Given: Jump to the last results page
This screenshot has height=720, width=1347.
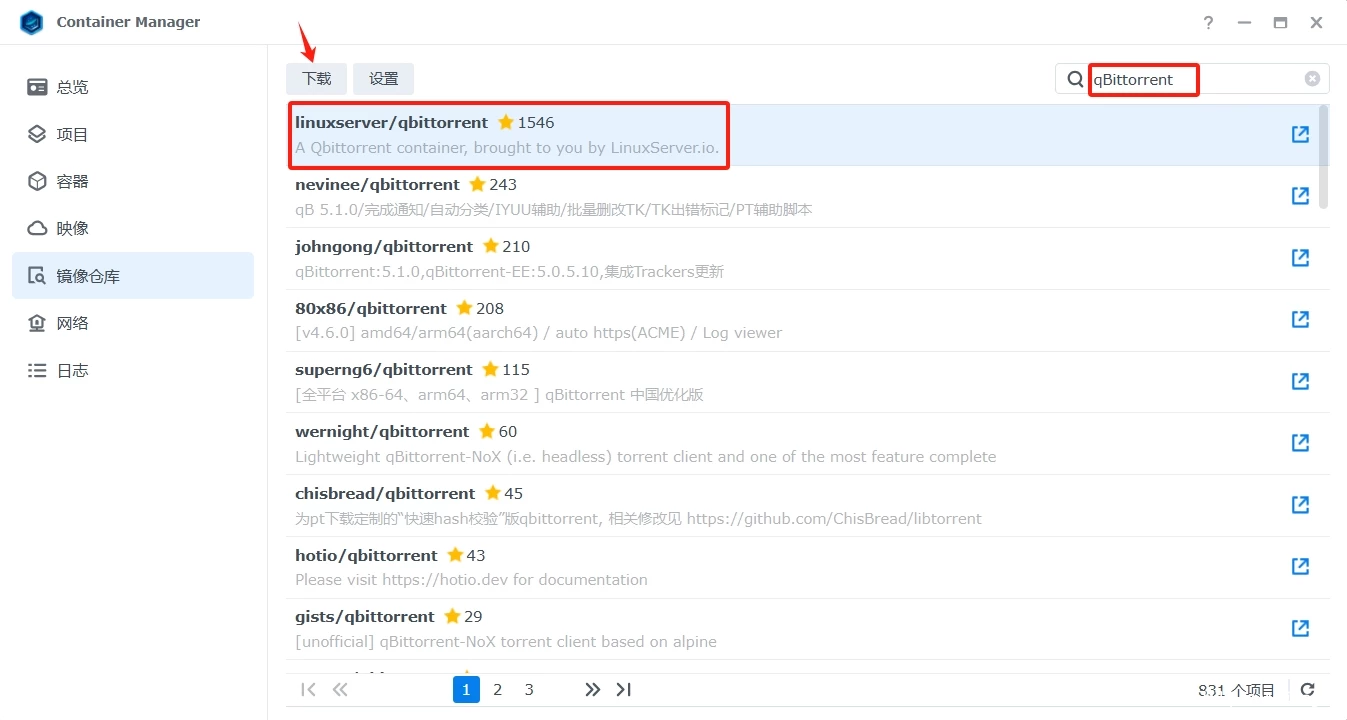Looking at the screenshot, I should pyautogui.click(x=624, y=689).
